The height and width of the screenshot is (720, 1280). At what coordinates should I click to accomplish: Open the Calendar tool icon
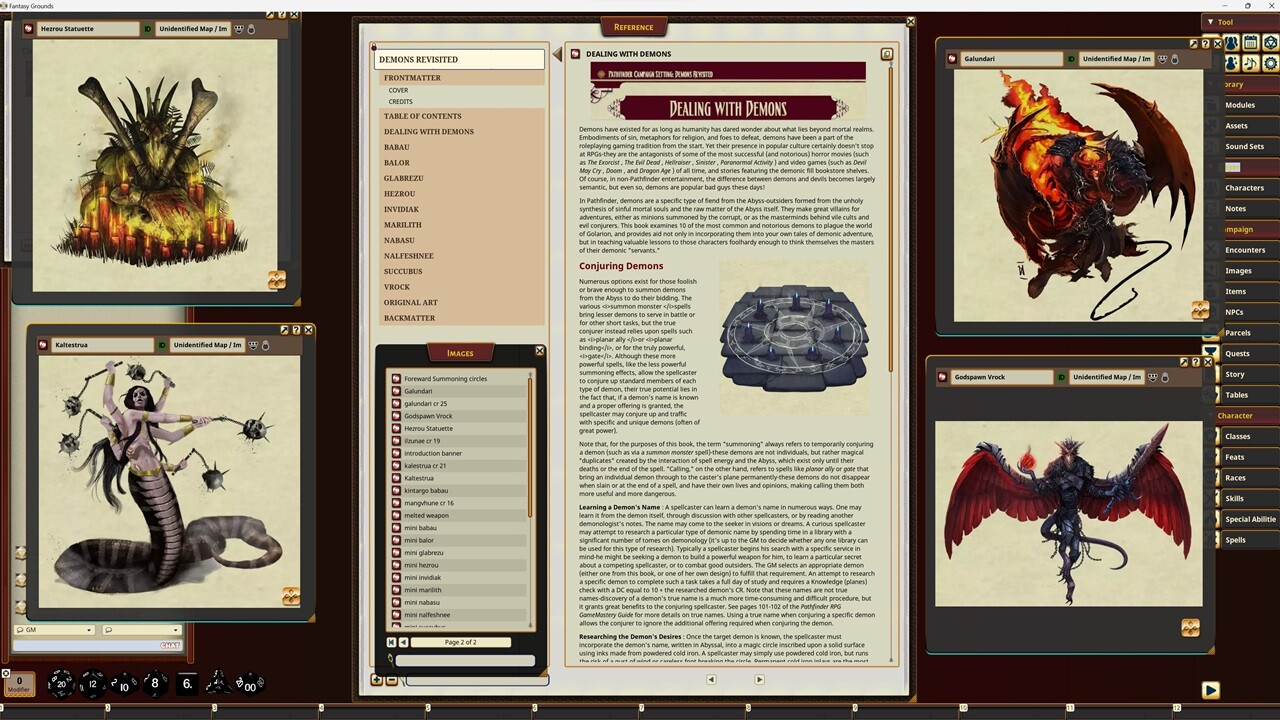pos(1250,42)
